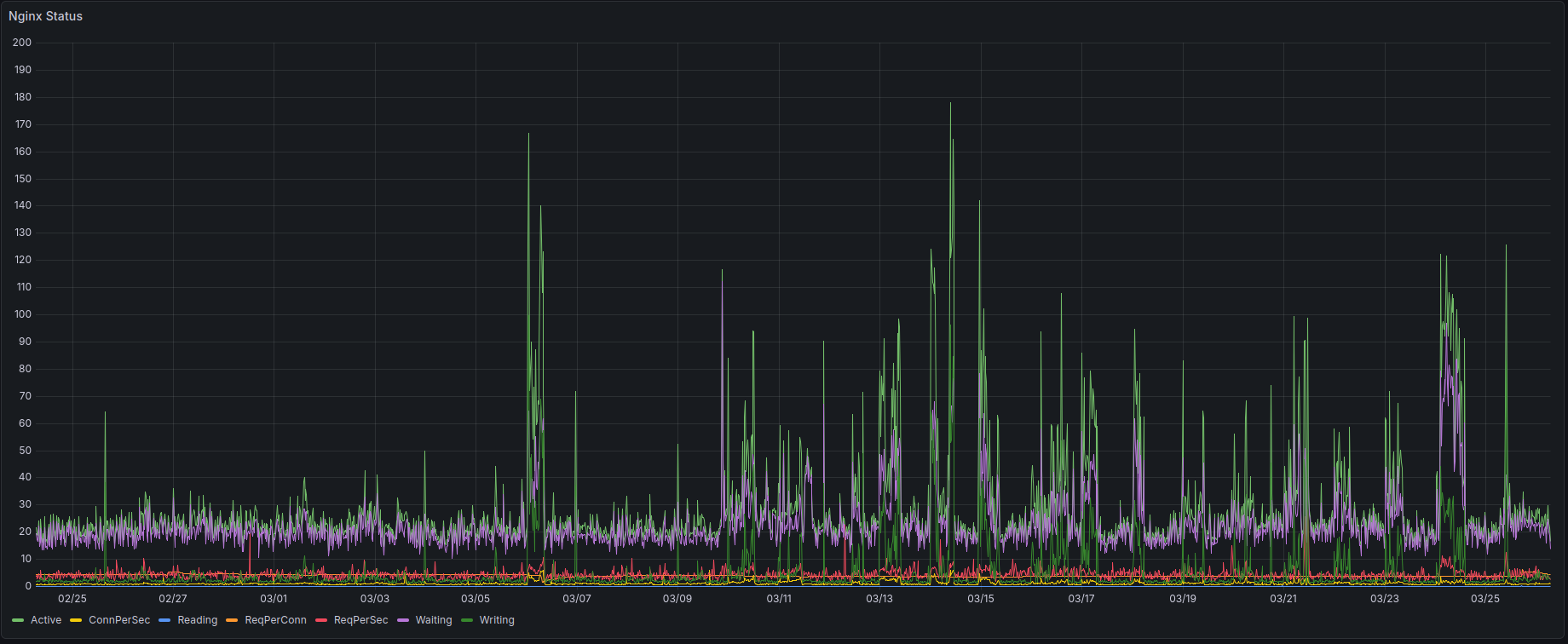Select the ReqPerConn legend label

pyautogui.click(x=275, y=620)
